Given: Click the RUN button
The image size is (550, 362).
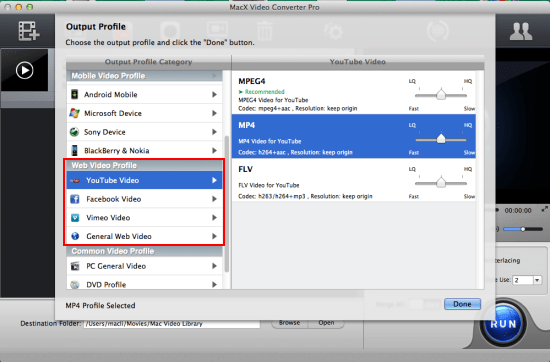Looking at the screenshot, I should (x=503, y=323).
